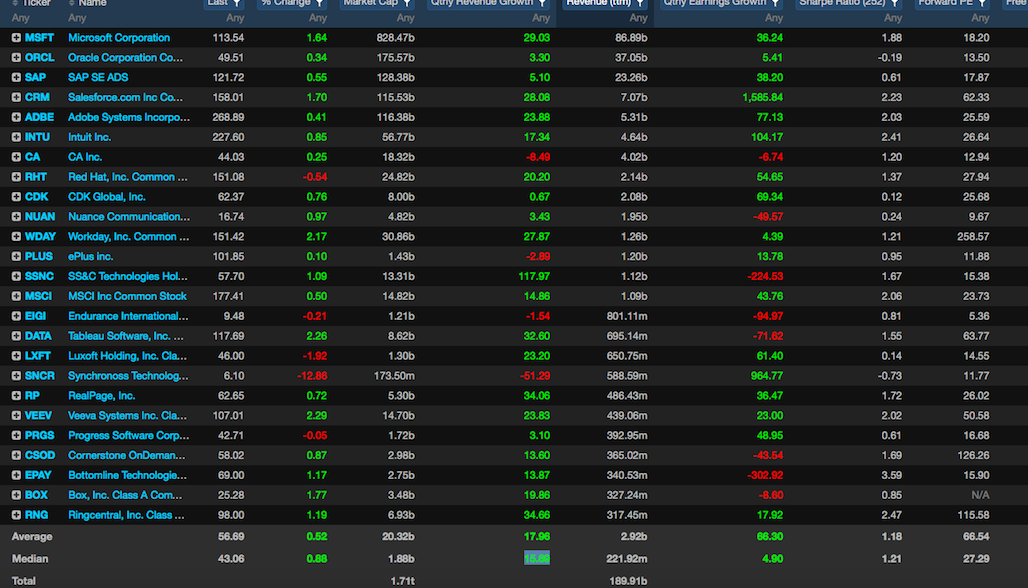Viewport: 1028px width, 588px height.
Task: Open the CDK ticker link
Action: [x=36, y=197]
